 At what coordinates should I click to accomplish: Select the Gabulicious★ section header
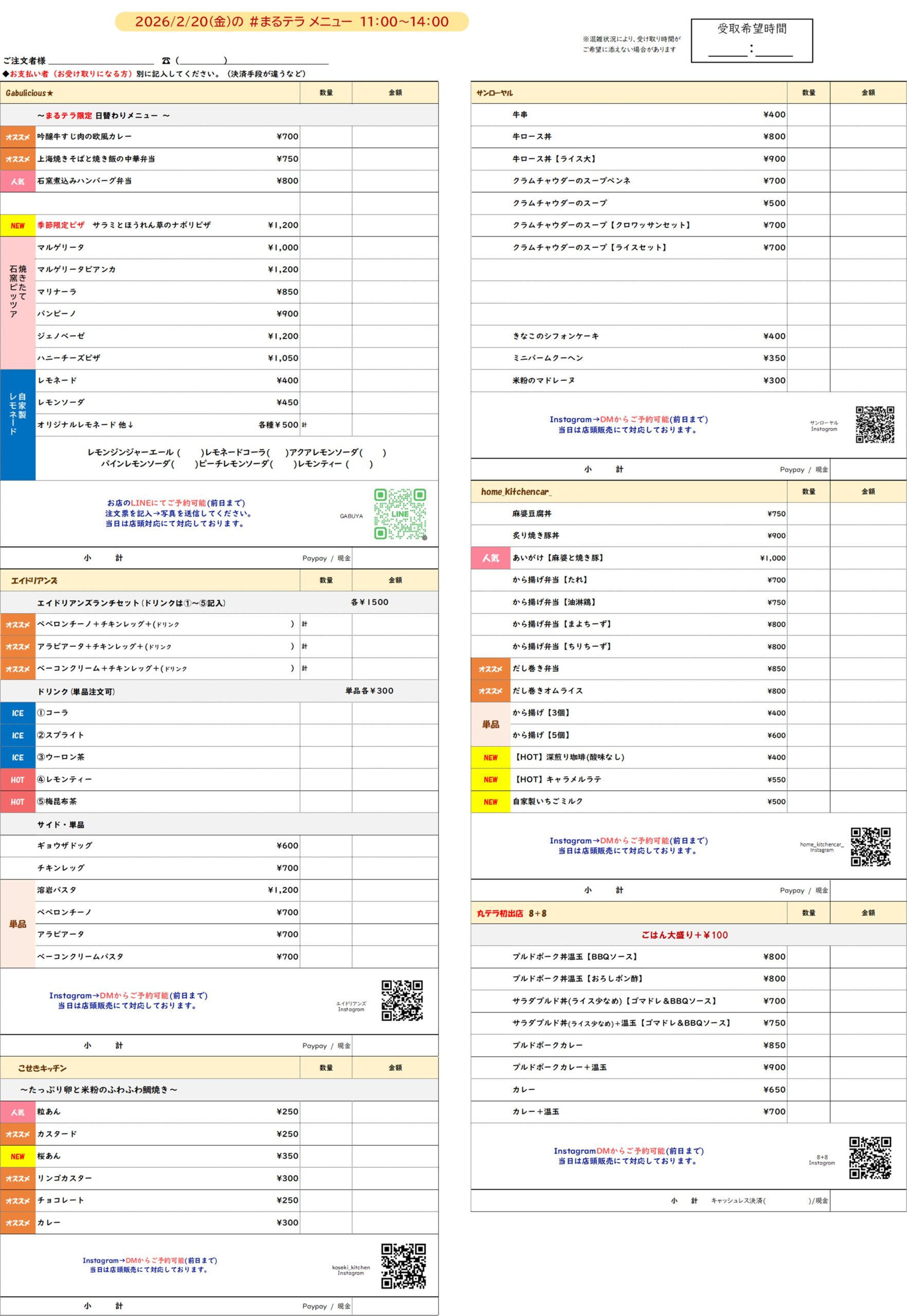pyautogui.click(x=29, y=93)
